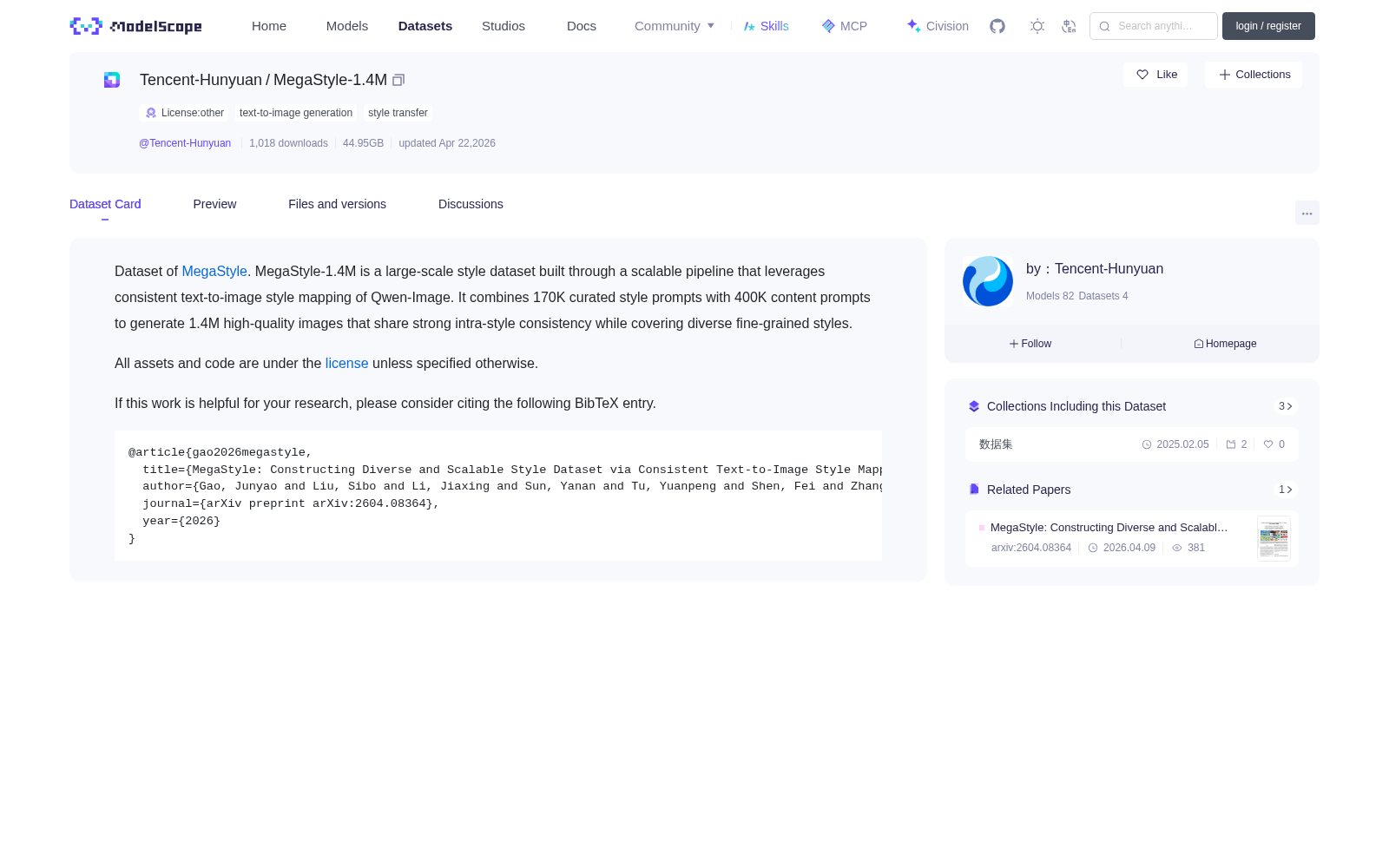Viewport: 1389px width, 868px height.
Task: Toggle the light/dark theme sun icon
Action: [x=1037, y=26]
